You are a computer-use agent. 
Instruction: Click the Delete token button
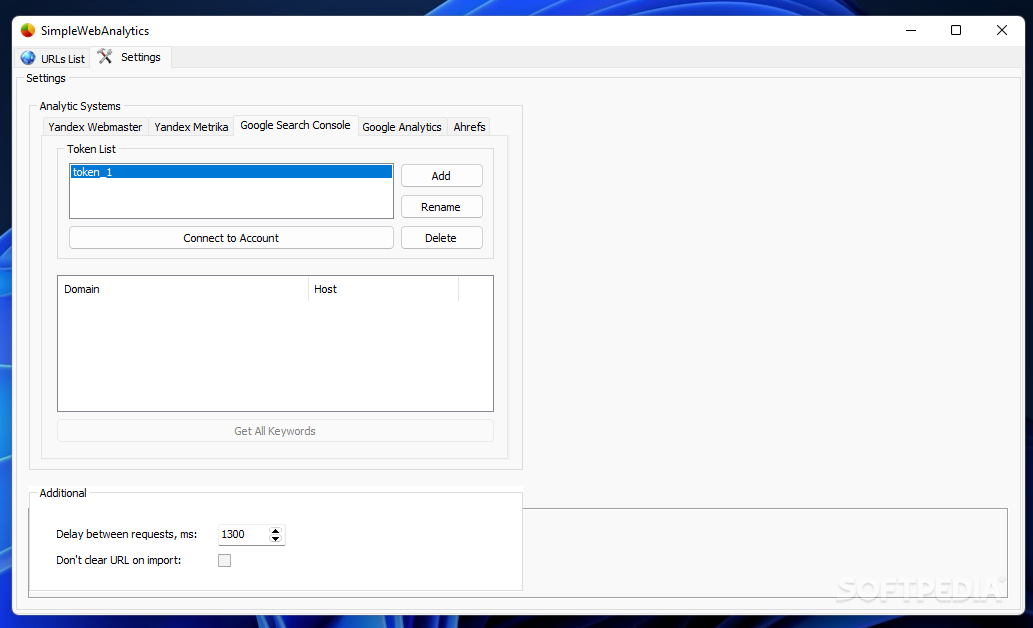[x=441, y=238]
